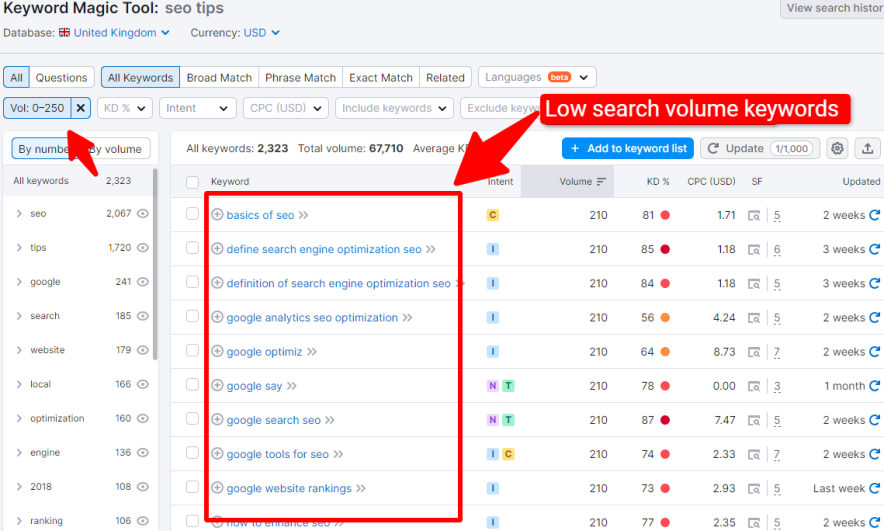
Task: Click intent badge C for 'basics of seo'
Action: click(x=493, y=215)
